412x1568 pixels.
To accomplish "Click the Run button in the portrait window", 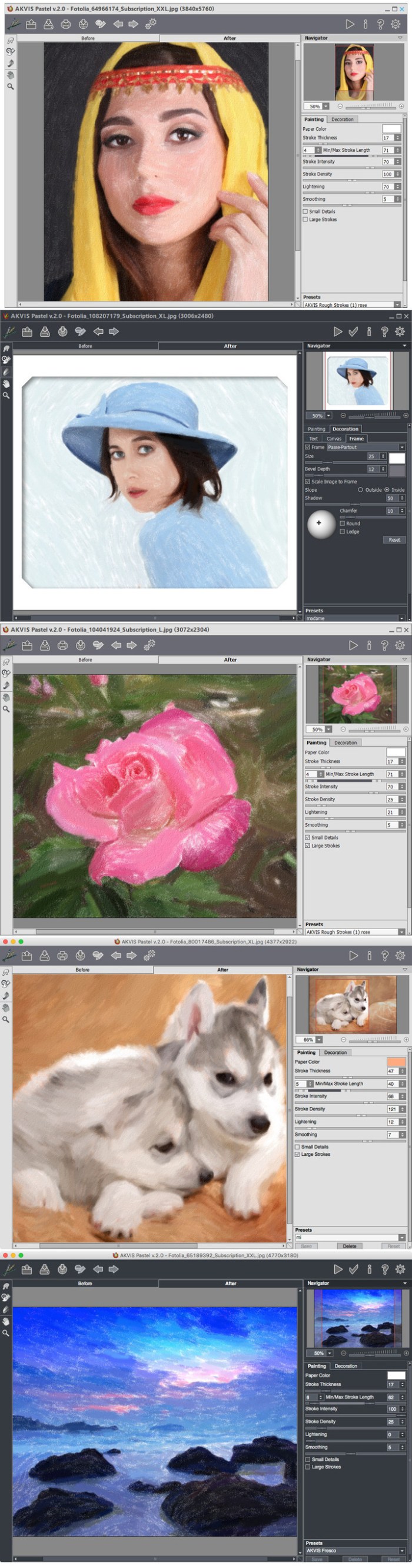I will (x=350, y=24).
